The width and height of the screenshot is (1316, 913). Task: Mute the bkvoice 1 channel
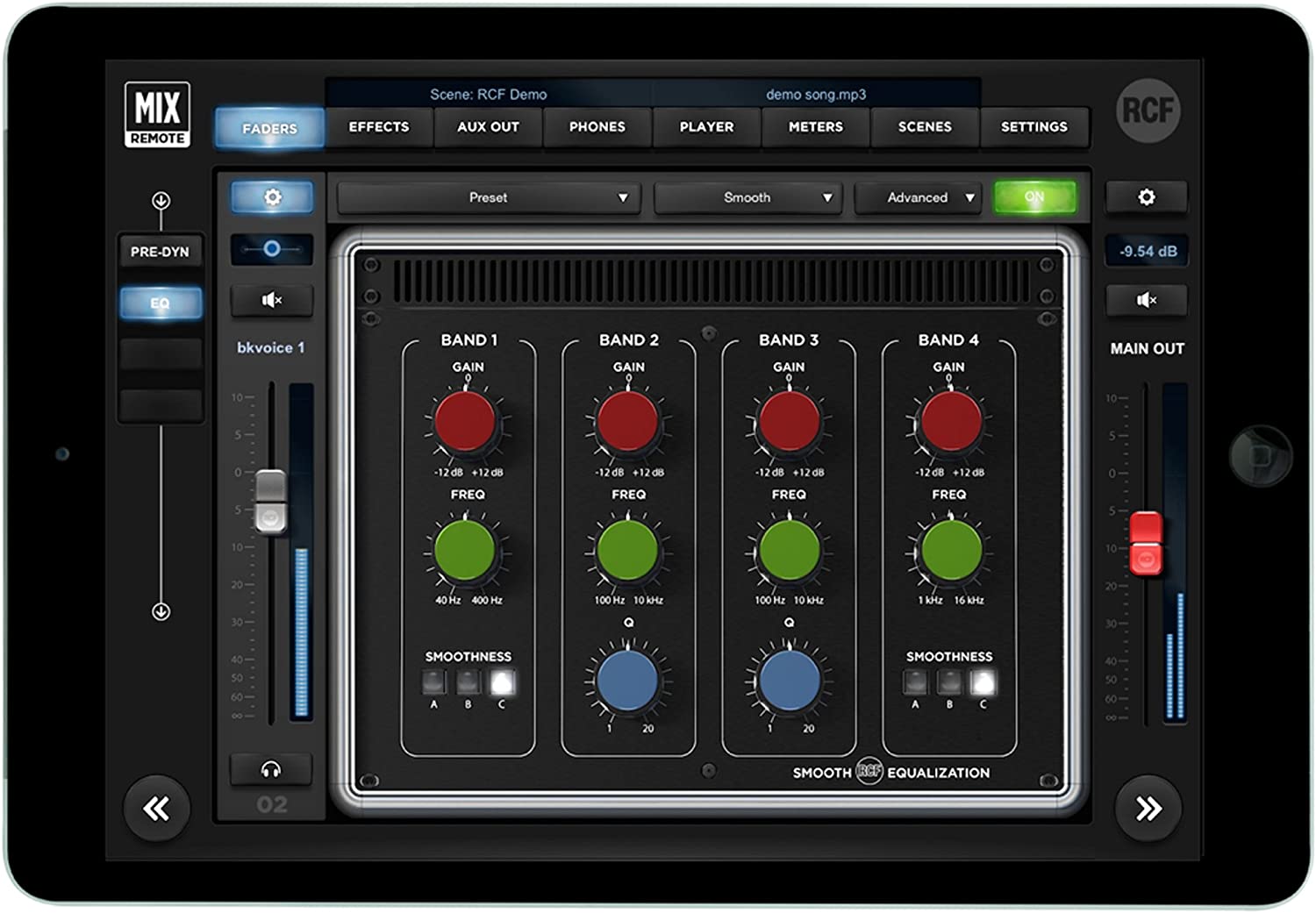272,300
